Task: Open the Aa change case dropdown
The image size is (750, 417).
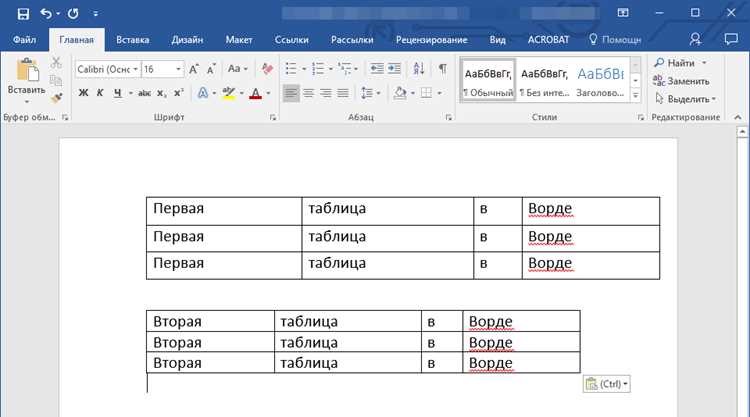Action: [238, 69]
